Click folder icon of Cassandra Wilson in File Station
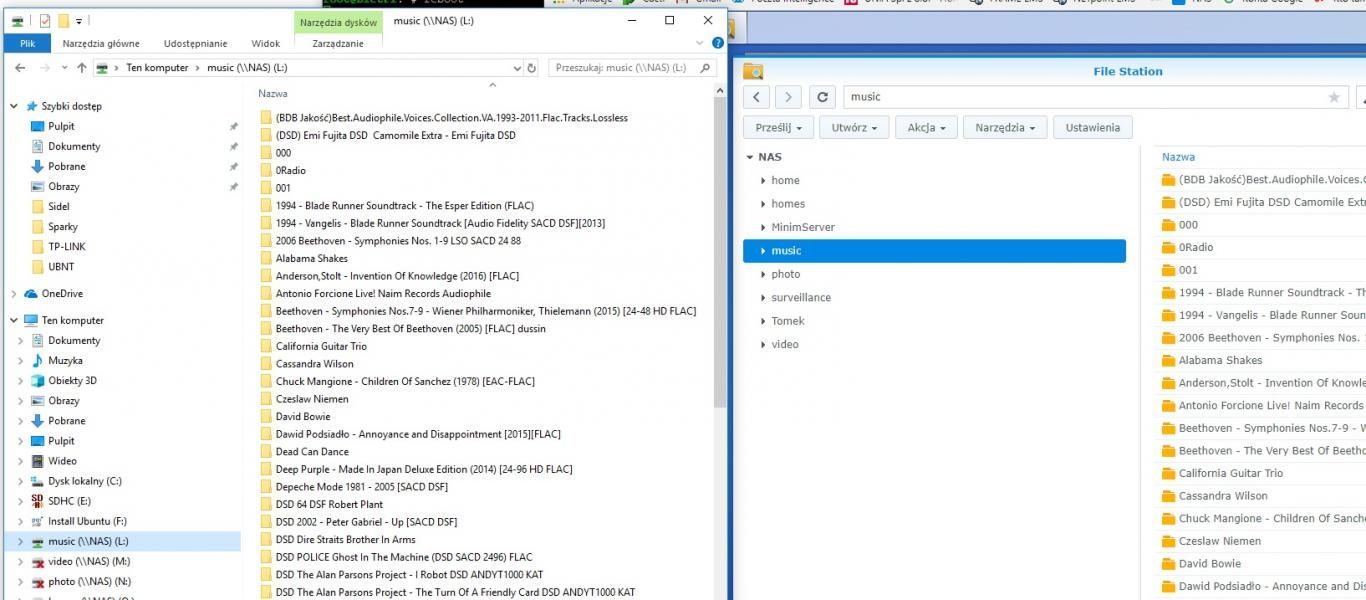Screen dimensions: 1366x600 [1168, 496]
